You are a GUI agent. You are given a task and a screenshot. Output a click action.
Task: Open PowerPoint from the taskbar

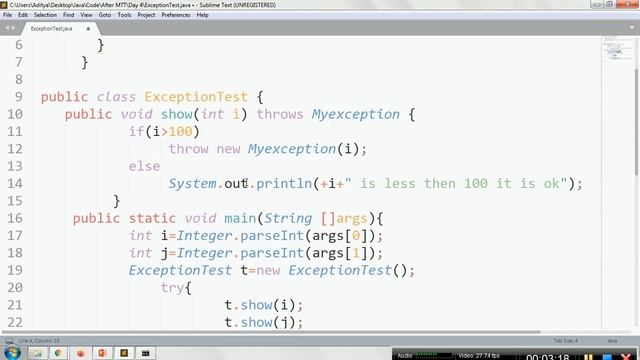102,353
